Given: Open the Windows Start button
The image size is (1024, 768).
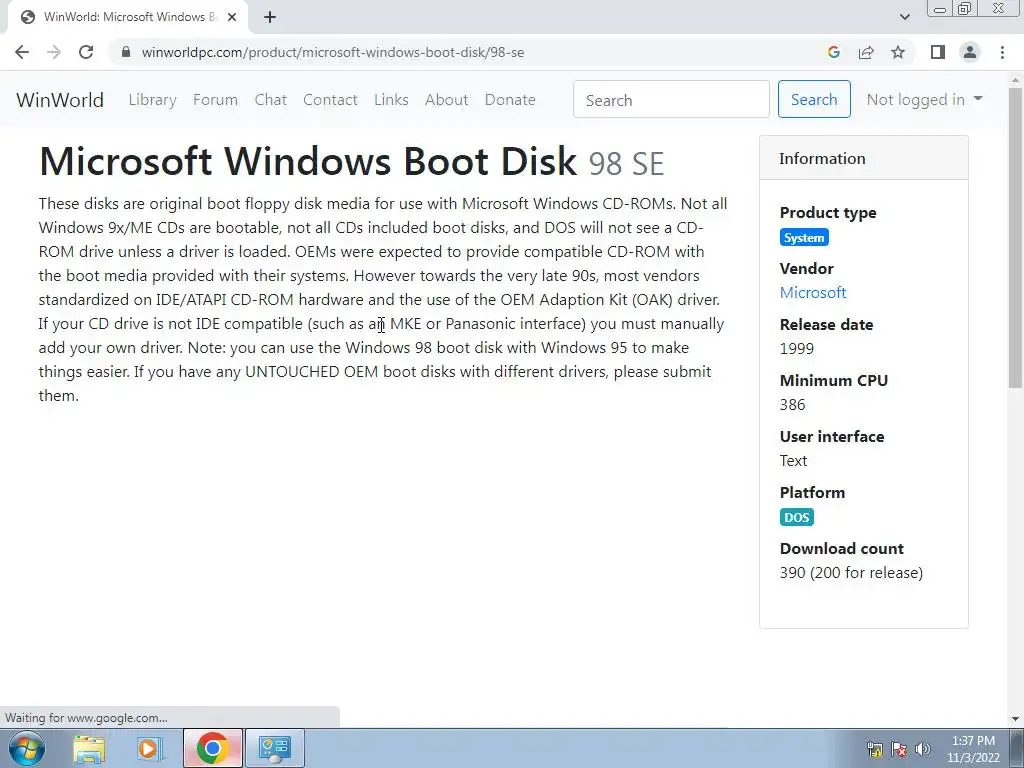Looking at the screenshot, I should [x=26, y=748].
